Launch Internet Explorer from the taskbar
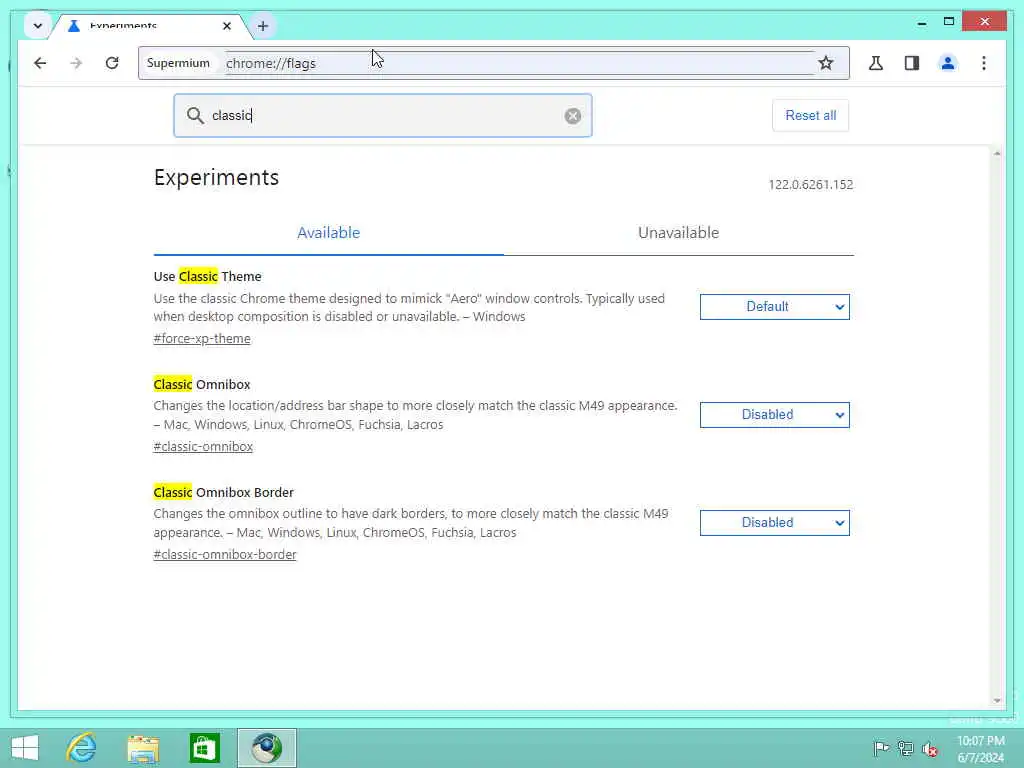Viewport: 1024px width, 768px height. click(x=82, y=748)
